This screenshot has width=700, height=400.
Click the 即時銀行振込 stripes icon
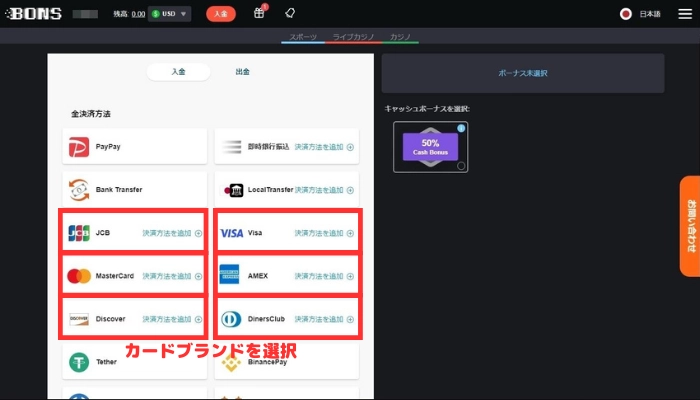[232, 147]
